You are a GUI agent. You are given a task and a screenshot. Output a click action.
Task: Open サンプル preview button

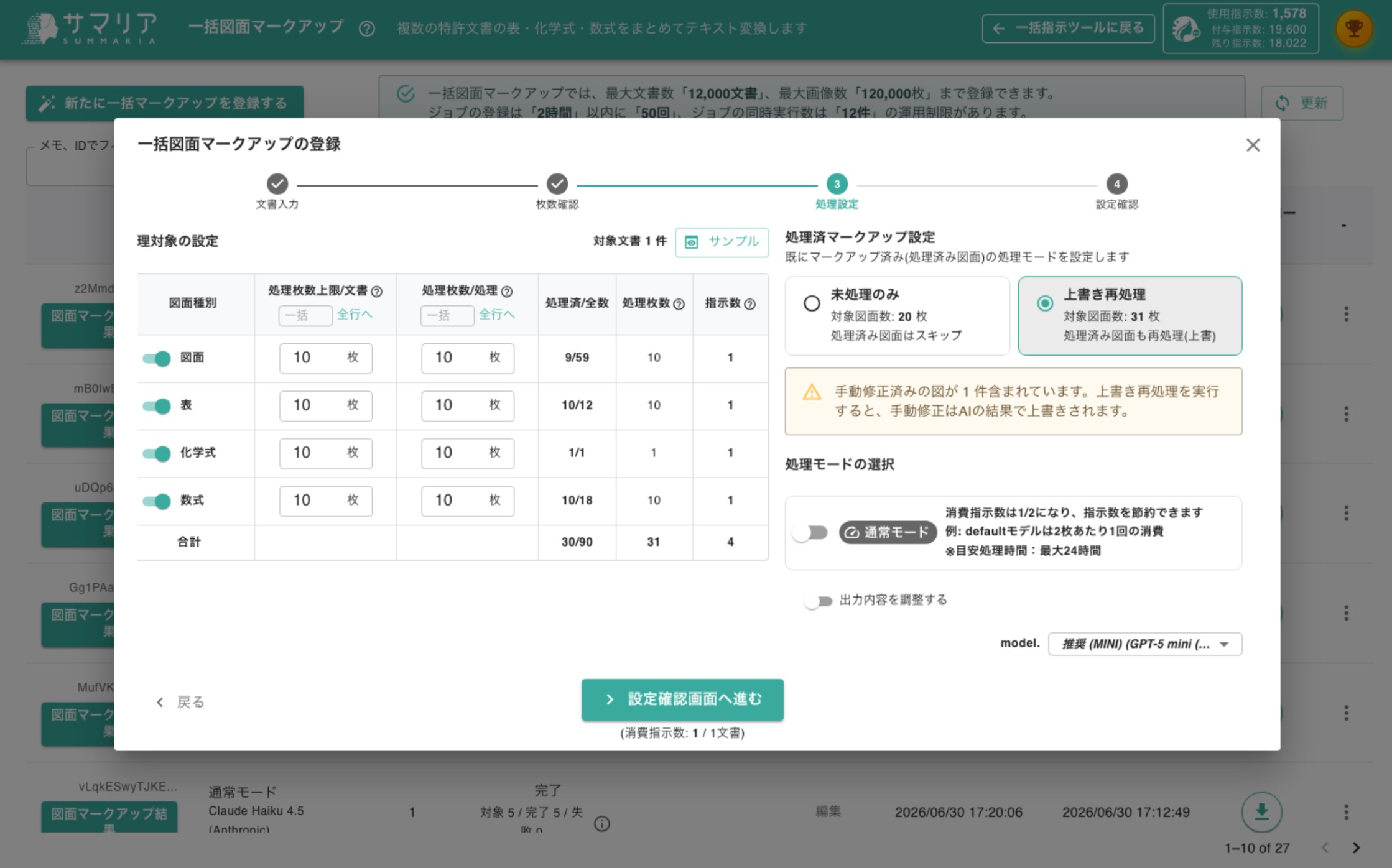[x=722, y=242]
